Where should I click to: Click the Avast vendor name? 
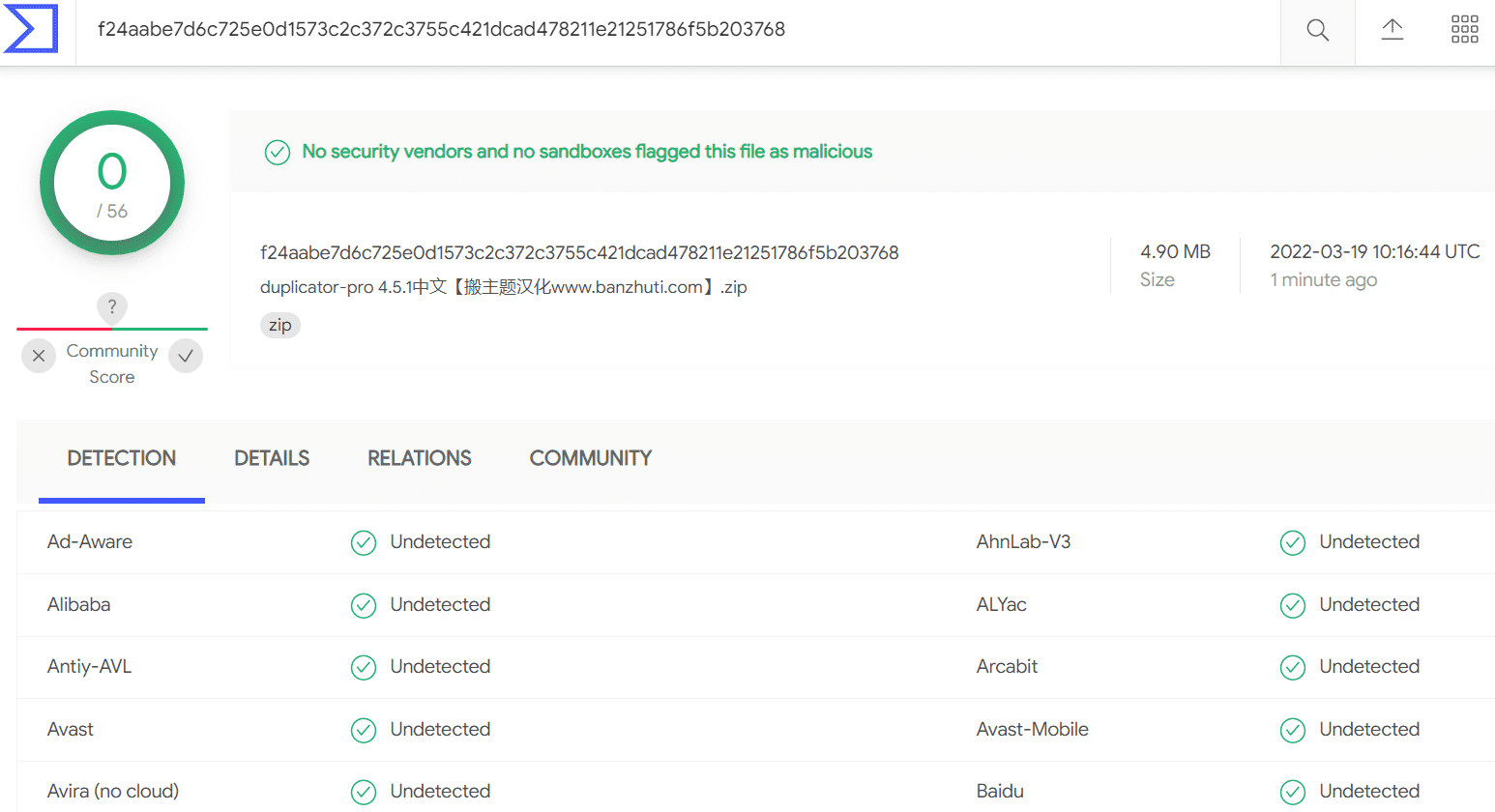71,729
